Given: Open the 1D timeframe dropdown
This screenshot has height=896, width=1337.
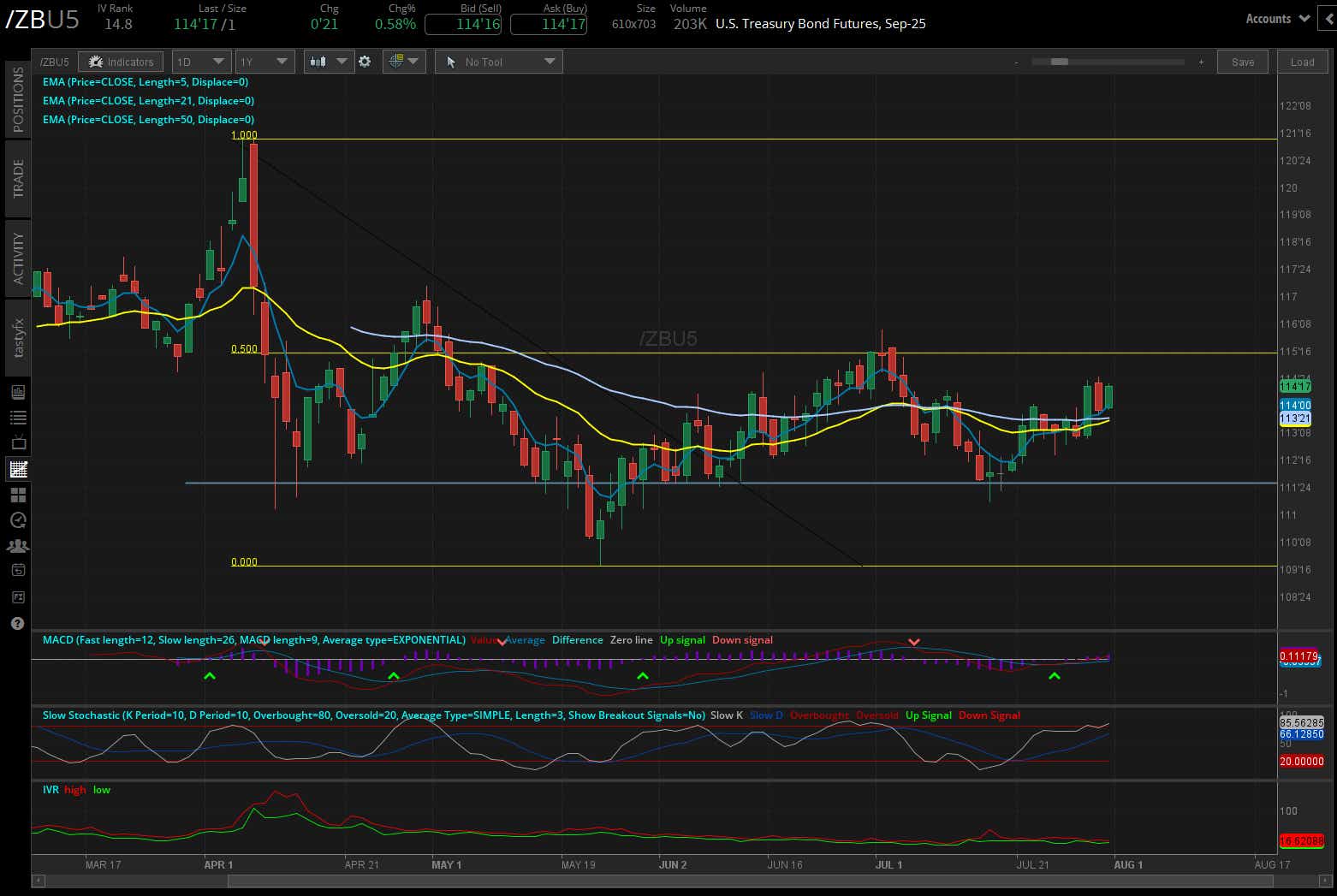Looking at the screenshot, I should 201,61.
